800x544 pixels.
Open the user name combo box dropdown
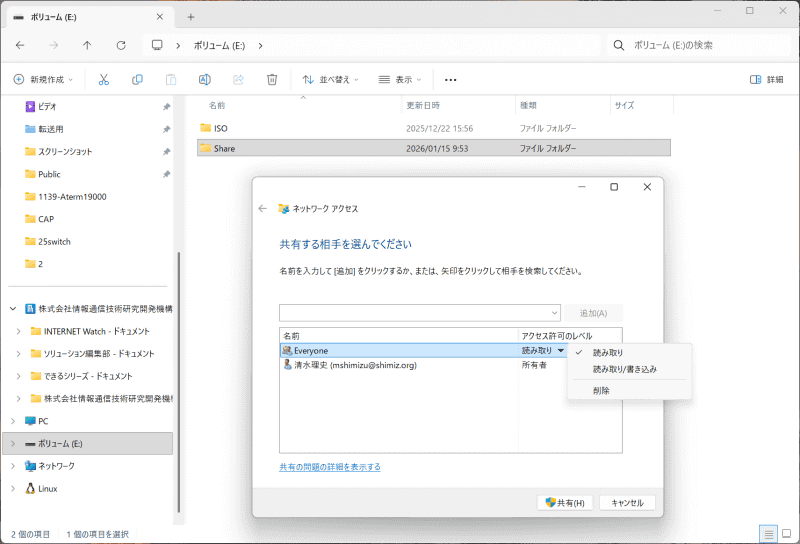(x=554, y=313)
